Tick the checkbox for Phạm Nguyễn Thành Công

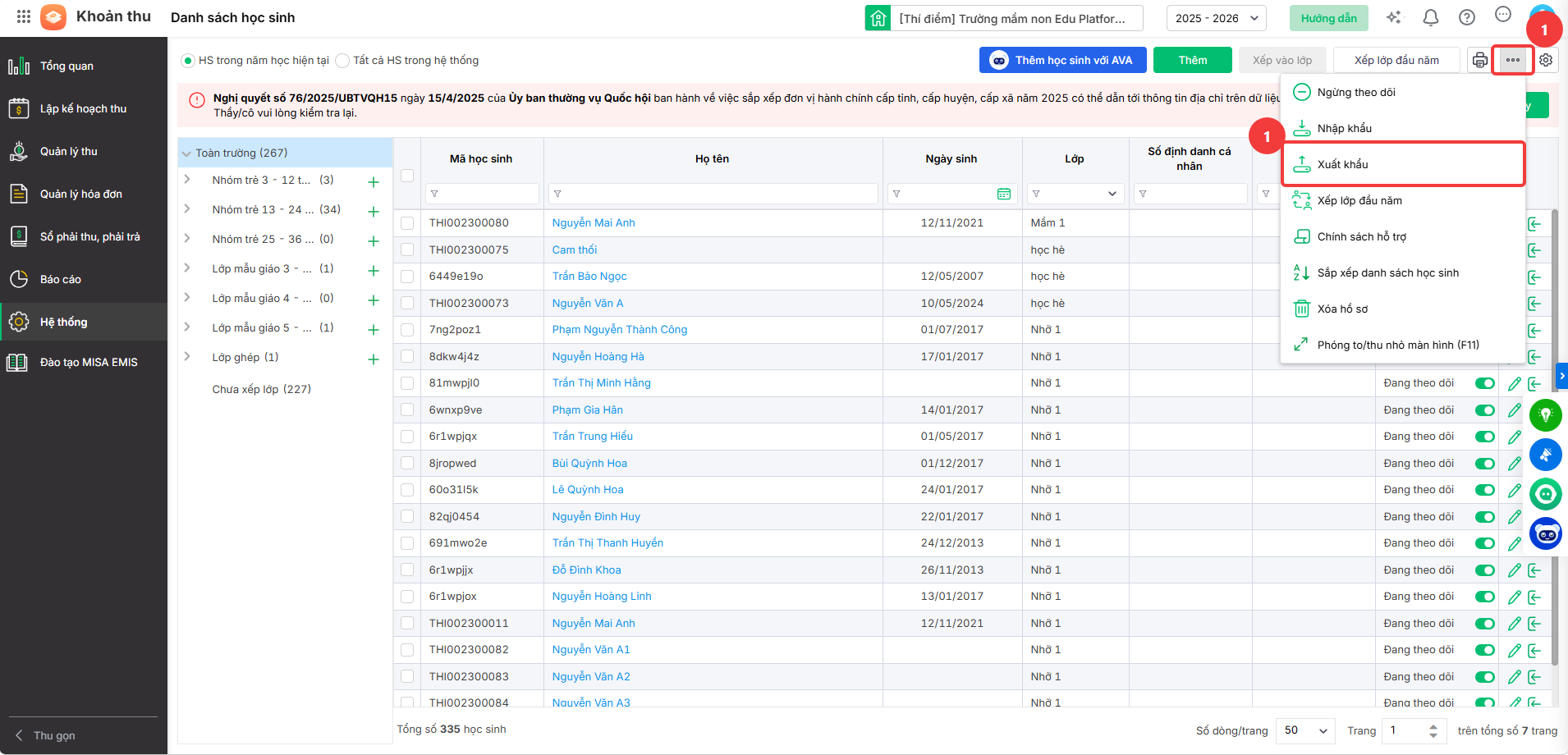407,330
